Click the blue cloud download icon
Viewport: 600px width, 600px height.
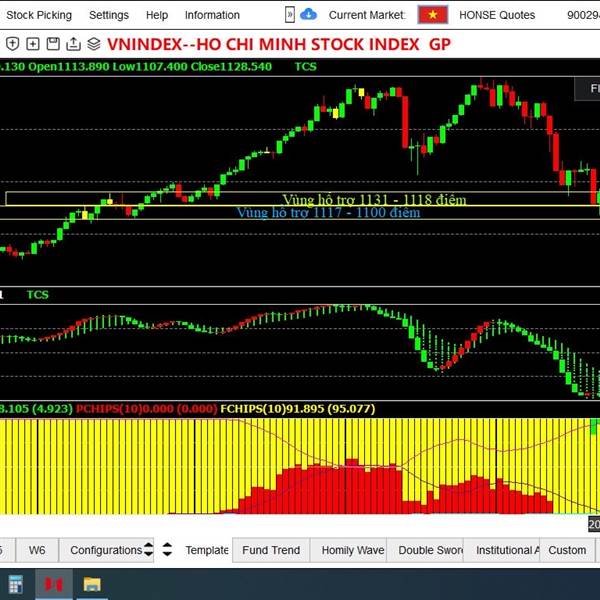(x=308, y=15)
